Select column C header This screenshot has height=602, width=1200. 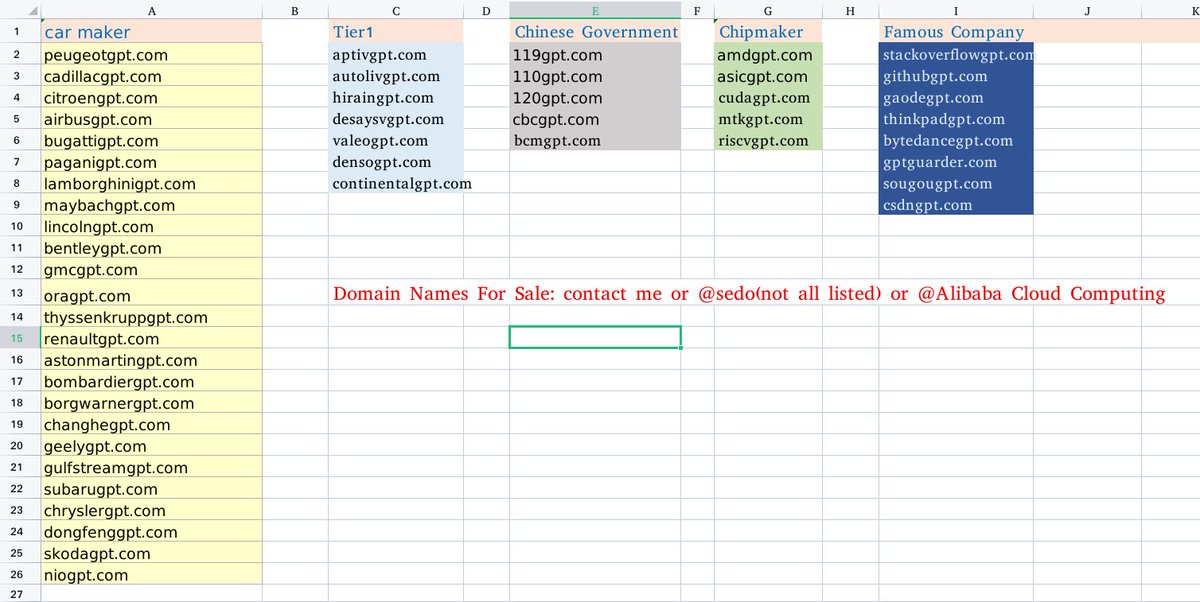396,9
